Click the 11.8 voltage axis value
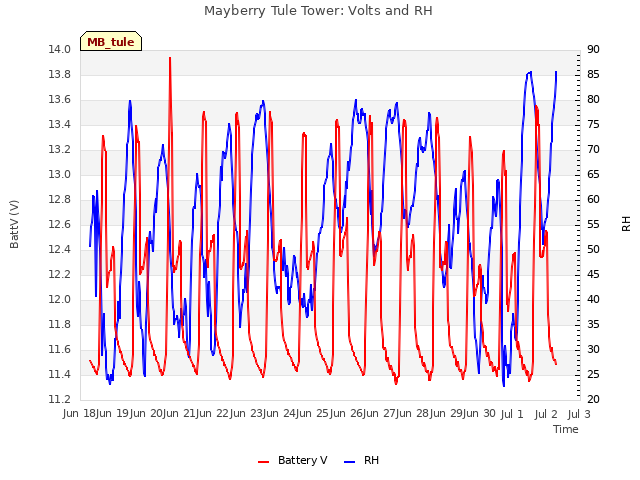 (x=60, y=324)
